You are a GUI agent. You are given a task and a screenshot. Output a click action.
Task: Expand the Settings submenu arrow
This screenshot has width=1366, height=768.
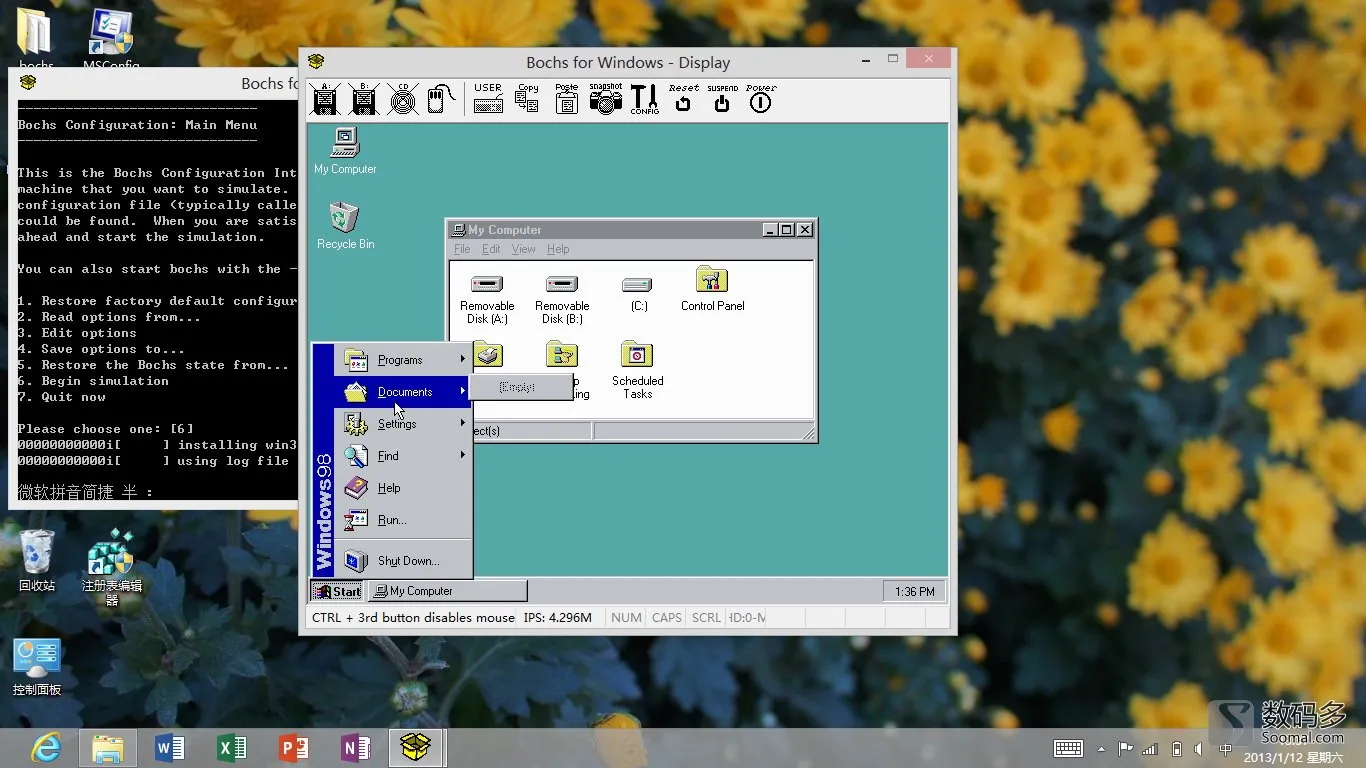(x=462, y=423)
